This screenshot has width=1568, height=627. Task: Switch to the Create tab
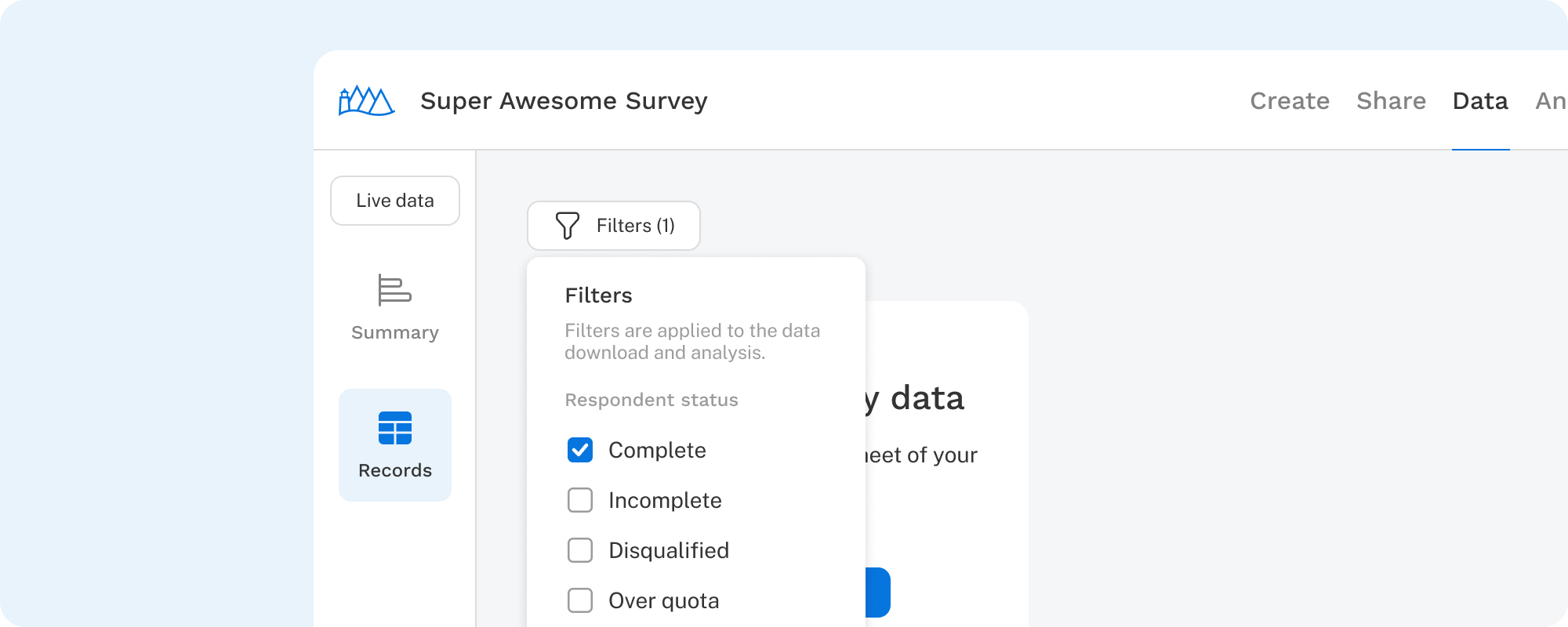(x=1290, y=101)
